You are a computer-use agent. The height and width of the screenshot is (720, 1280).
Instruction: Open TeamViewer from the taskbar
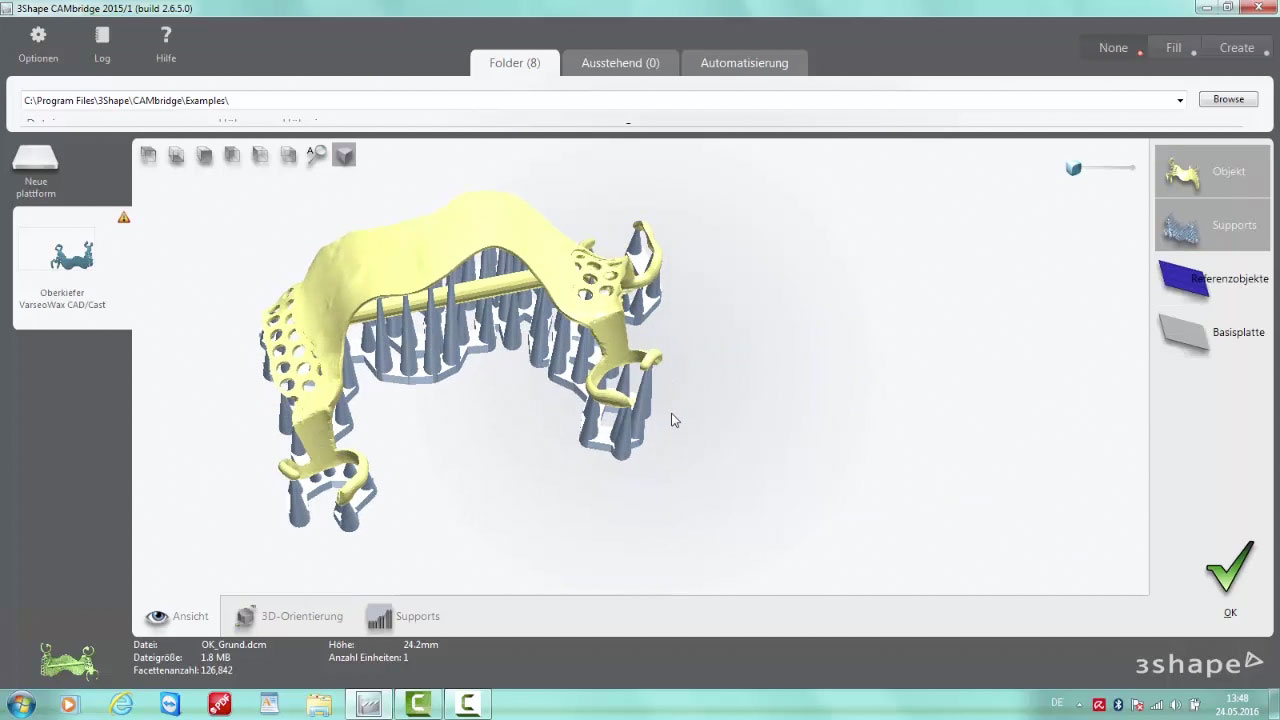170,704
